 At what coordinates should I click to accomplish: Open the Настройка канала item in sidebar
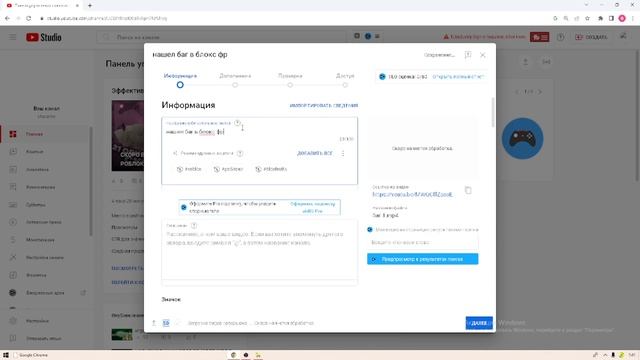coord(45,258)
